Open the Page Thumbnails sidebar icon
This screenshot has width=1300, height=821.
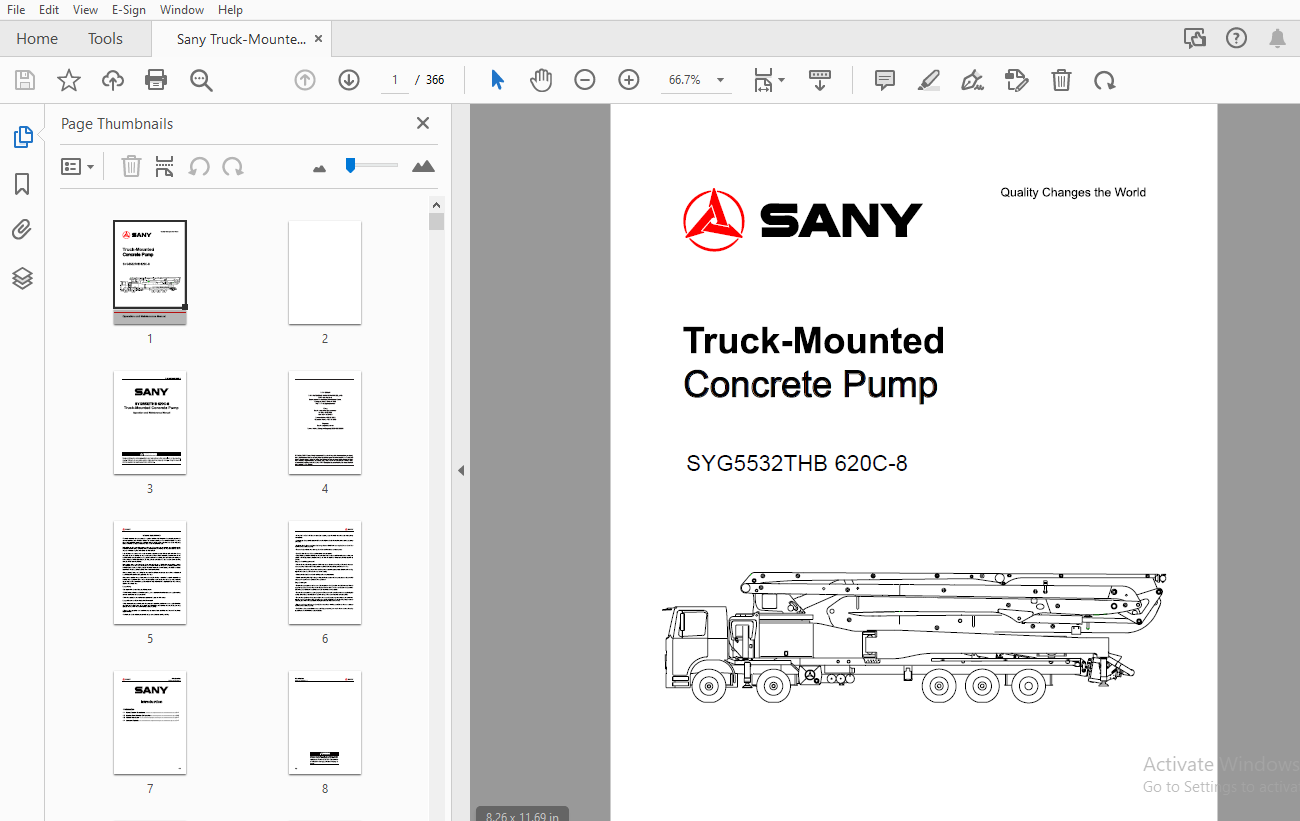pos(23,137)
